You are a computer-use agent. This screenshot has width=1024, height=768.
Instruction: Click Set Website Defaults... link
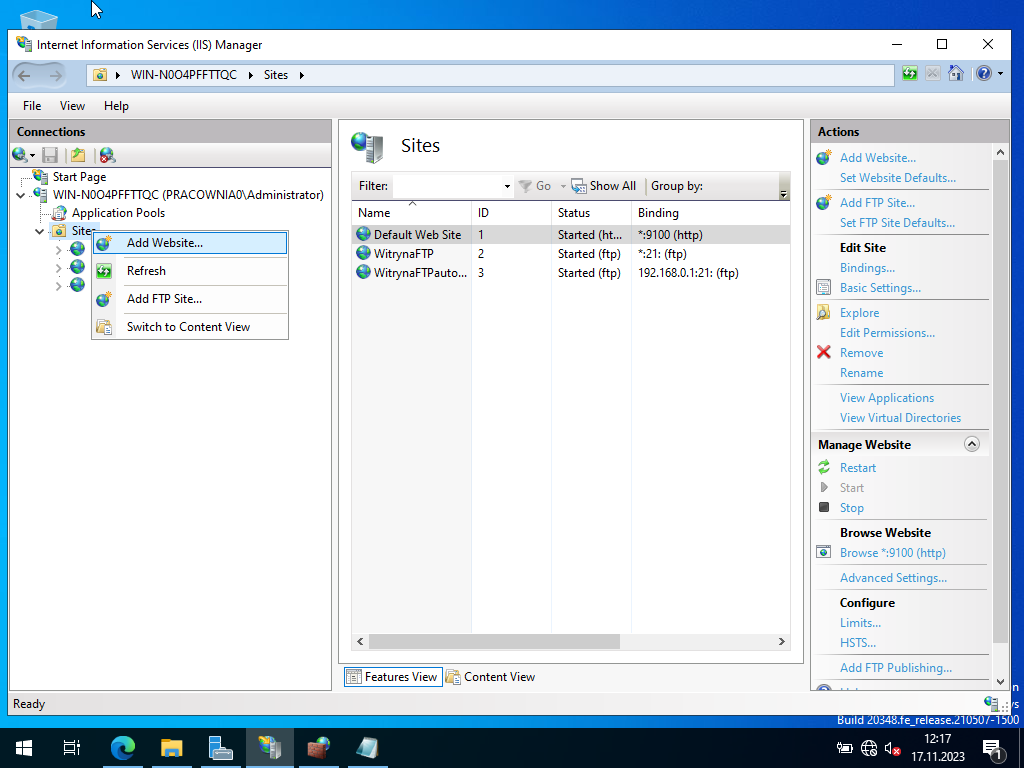pyautogui.click(x=897, y=178)
